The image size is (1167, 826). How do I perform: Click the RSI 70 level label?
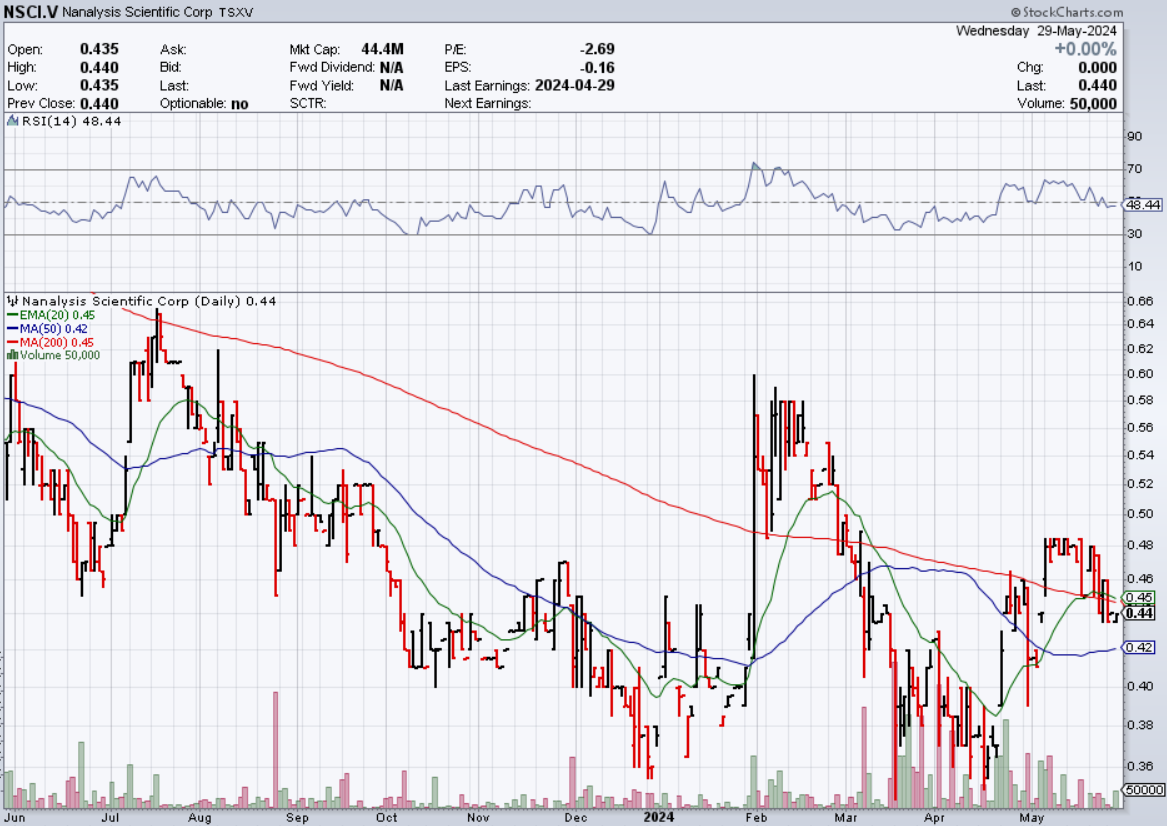(1134, 169)
